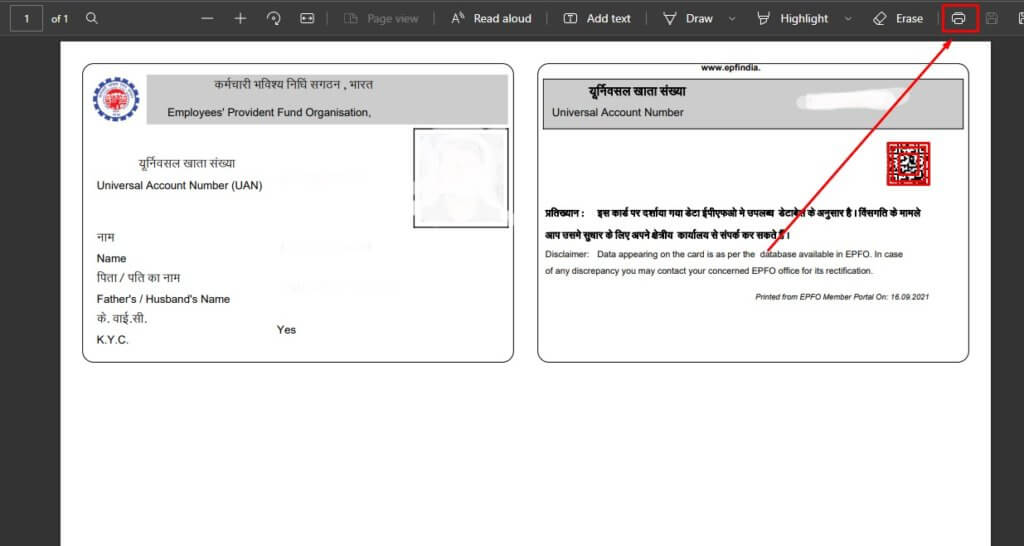Click the page number input field

click(26, 18)
